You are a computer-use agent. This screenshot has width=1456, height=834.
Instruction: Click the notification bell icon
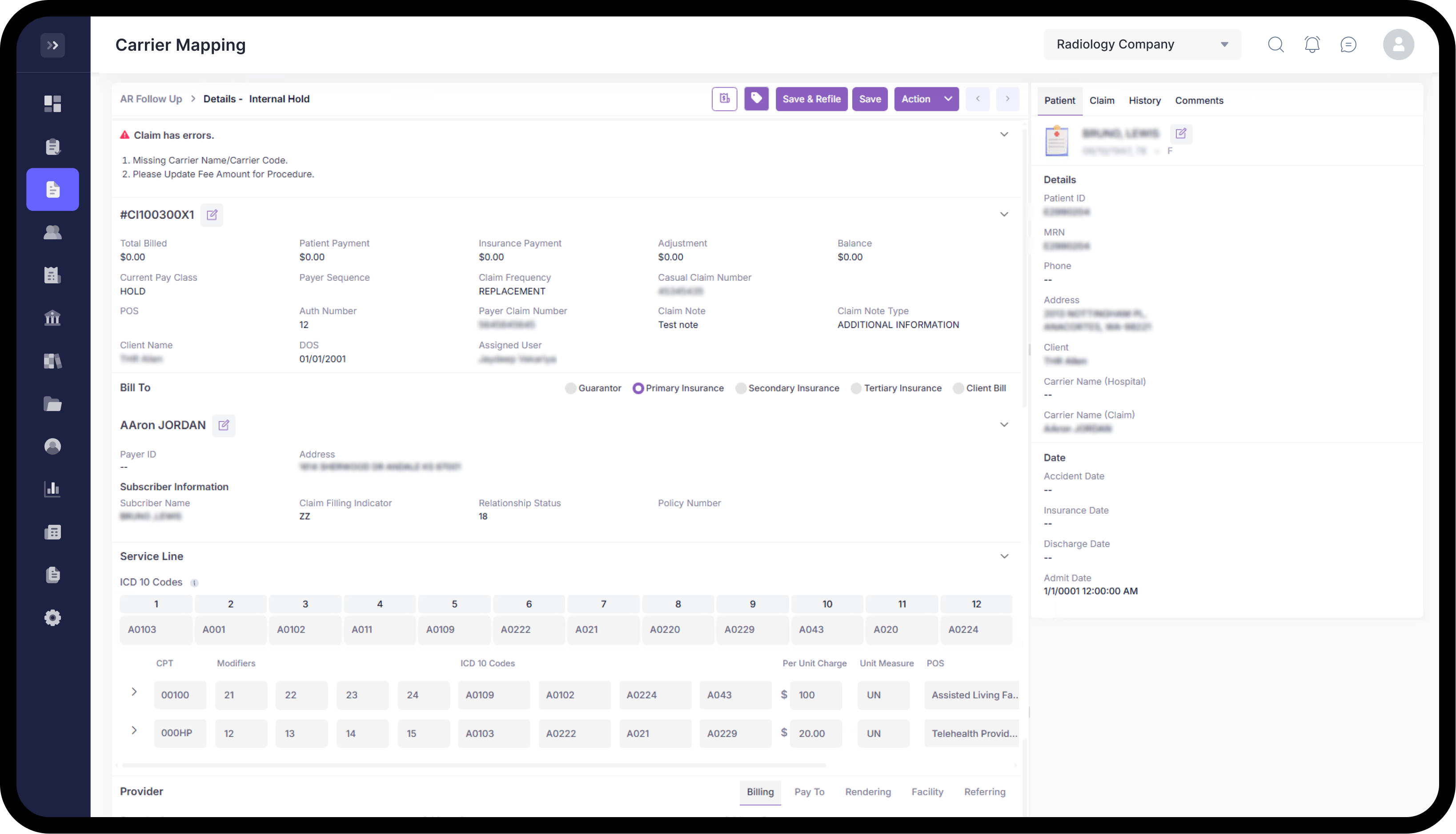1312,44
